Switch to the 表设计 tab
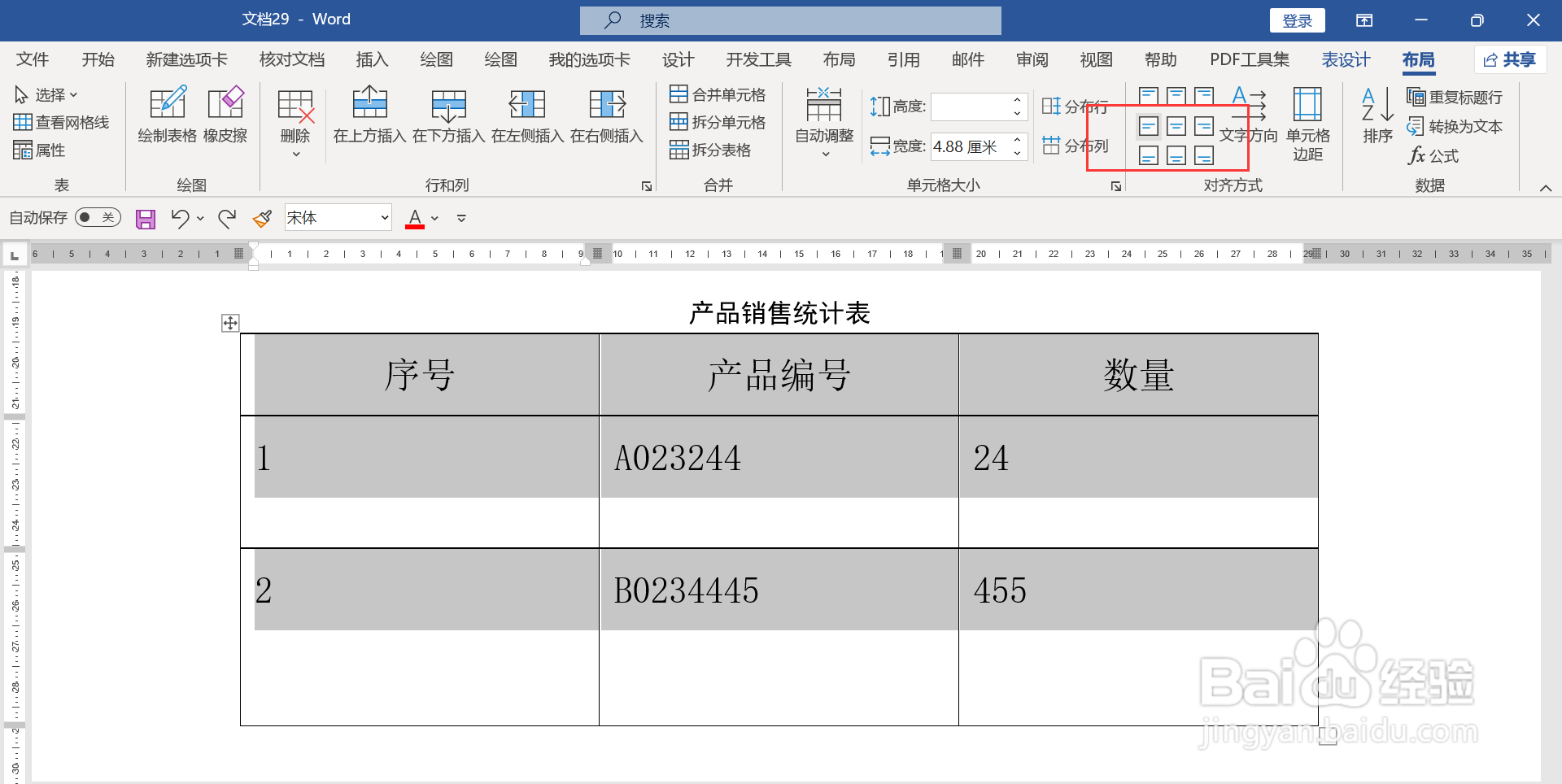The width and height of the screenshot is (1562, 784). click(1346, 59)
